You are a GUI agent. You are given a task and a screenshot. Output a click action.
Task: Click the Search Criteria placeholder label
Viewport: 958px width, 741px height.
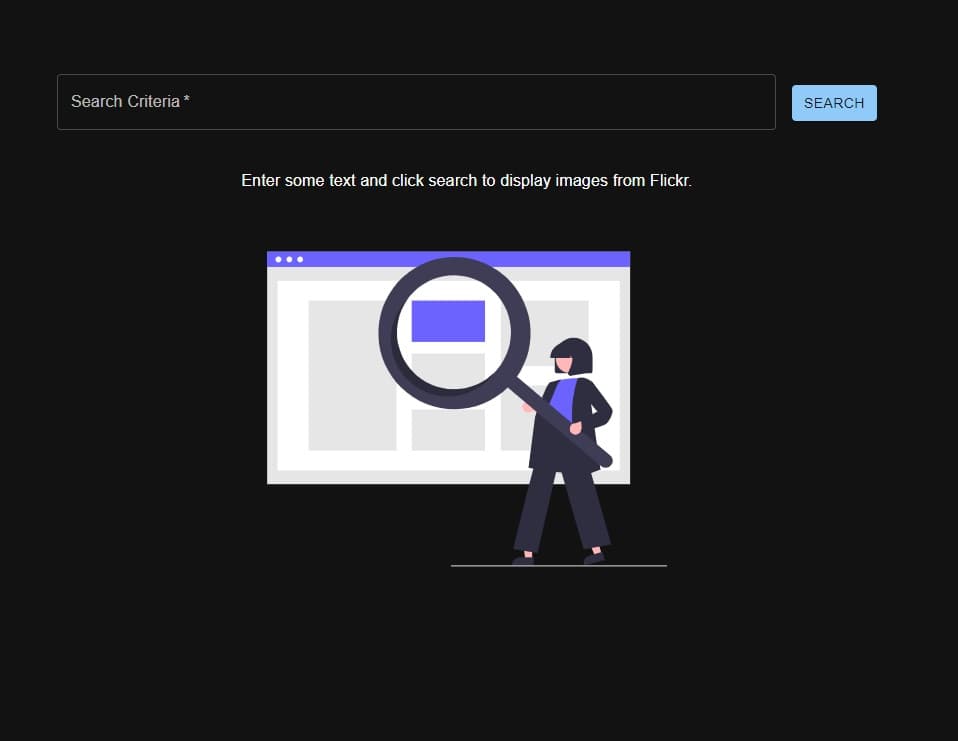pos(122,101)
